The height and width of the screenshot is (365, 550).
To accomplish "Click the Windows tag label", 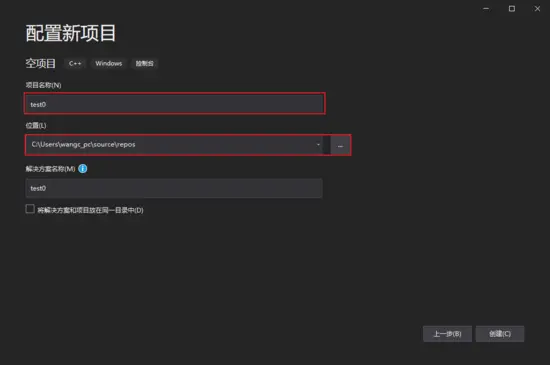I will tap(109, 63).
